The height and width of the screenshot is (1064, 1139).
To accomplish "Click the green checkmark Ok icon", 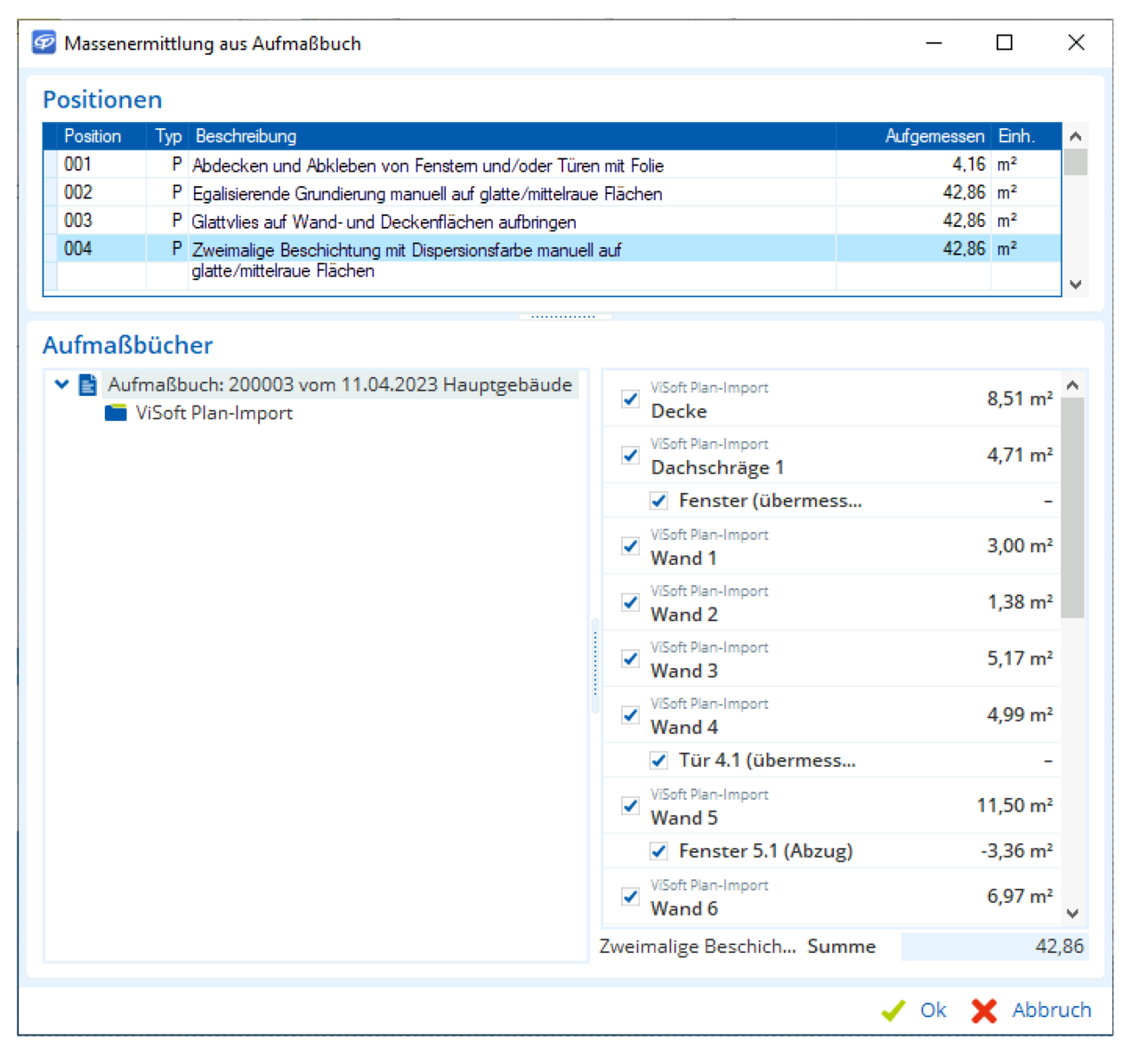I will click(893, 1011).
